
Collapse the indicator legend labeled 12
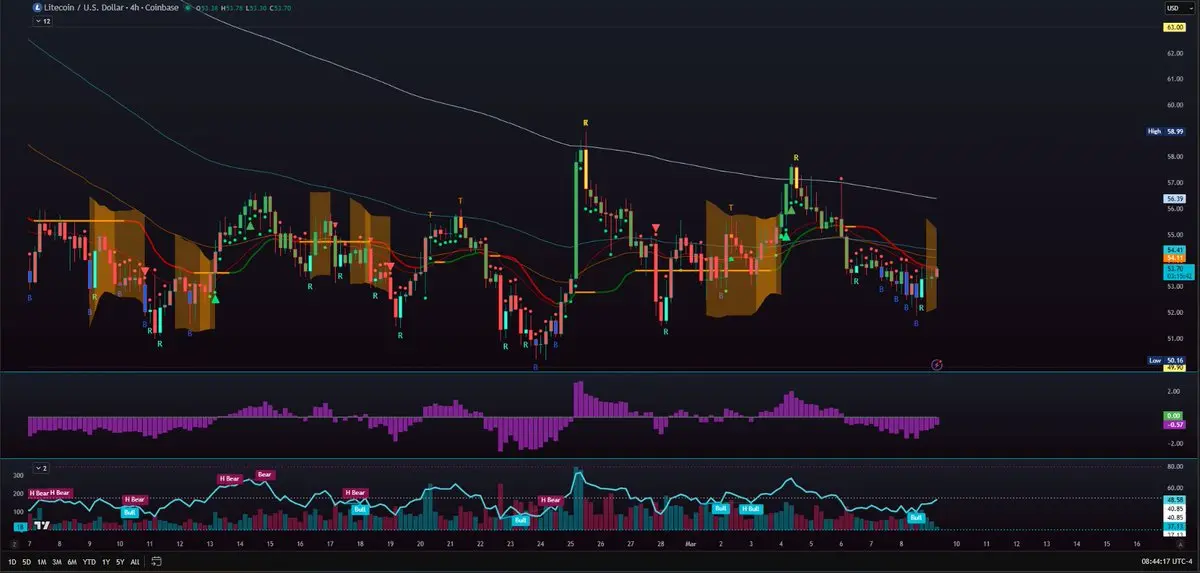tap(41, 21)
